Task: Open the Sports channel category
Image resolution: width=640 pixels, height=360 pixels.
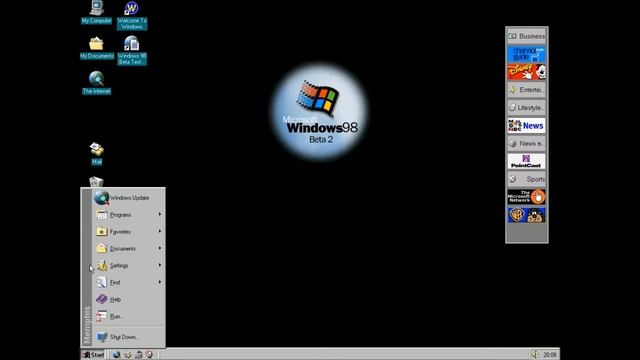Action: pos(527,179)
